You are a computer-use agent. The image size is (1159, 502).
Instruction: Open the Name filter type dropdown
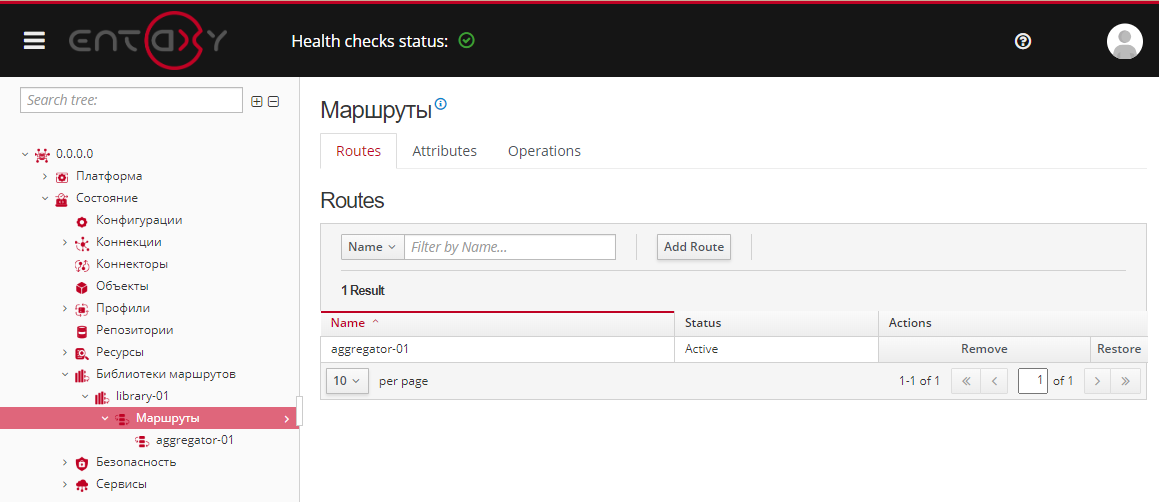[x=372, y=247]
